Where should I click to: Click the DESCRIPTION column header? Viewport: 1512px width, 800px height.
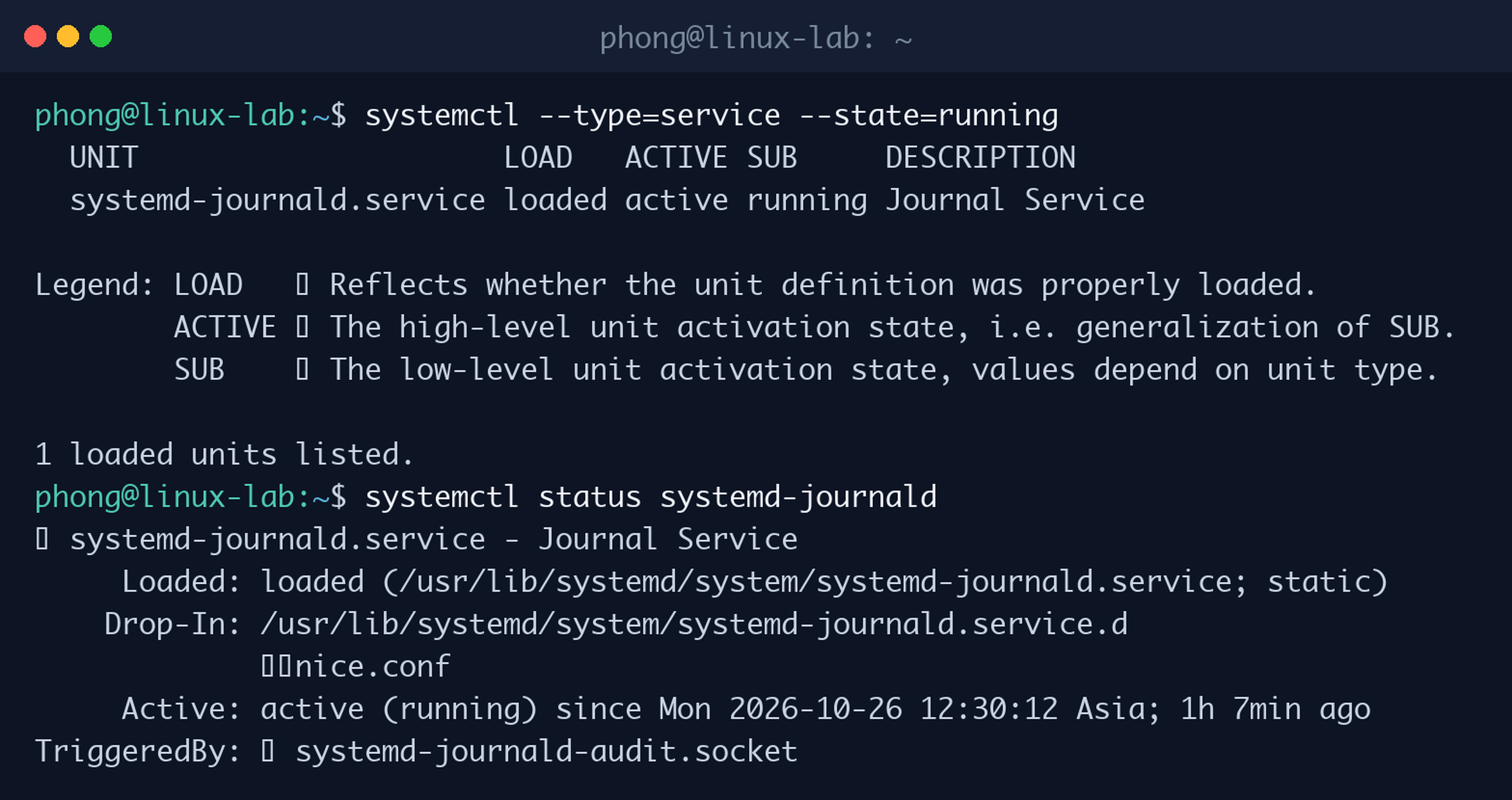click(980, 157)
